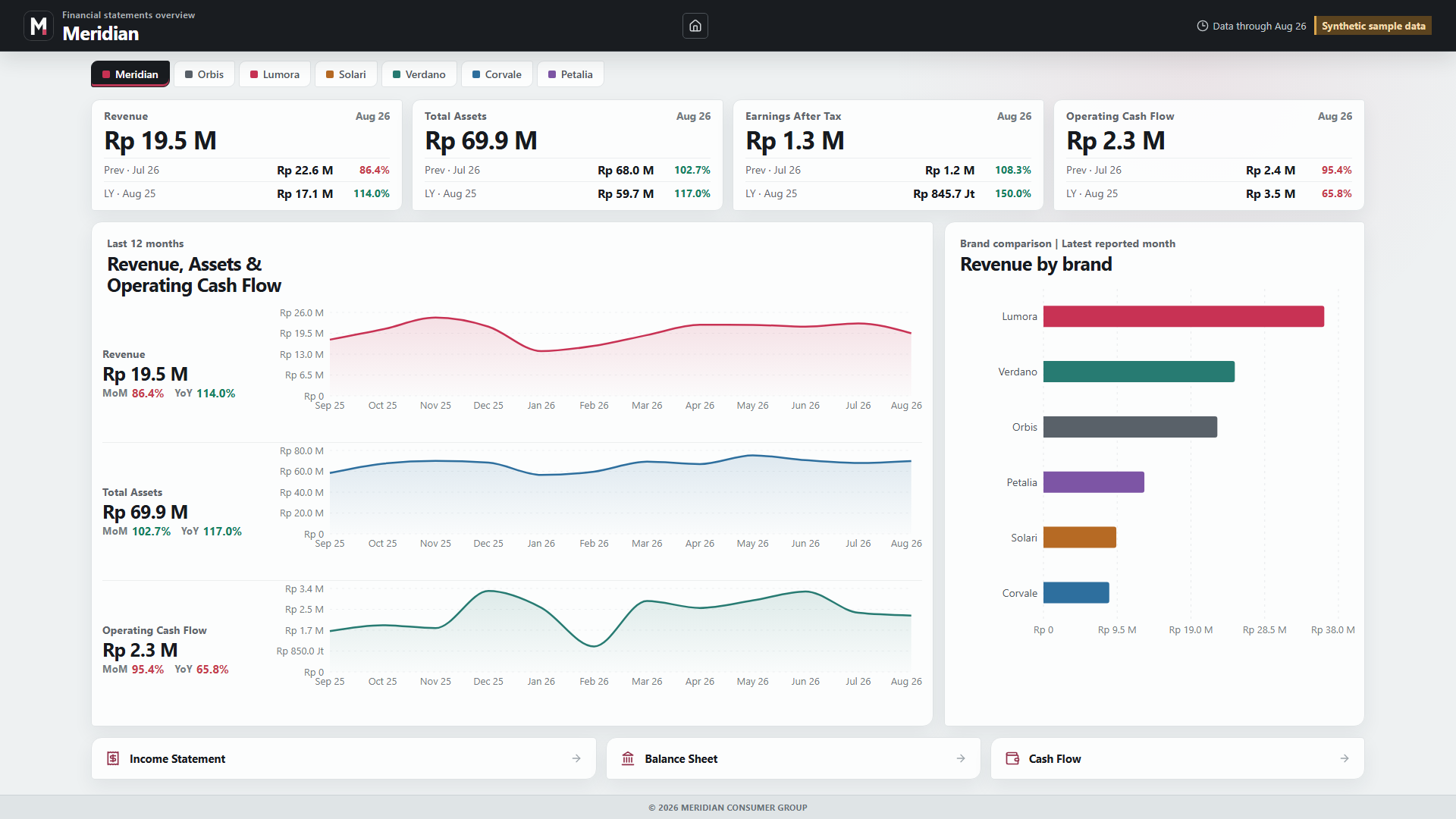Click the Meridian M logo icon

click(39, 26)
